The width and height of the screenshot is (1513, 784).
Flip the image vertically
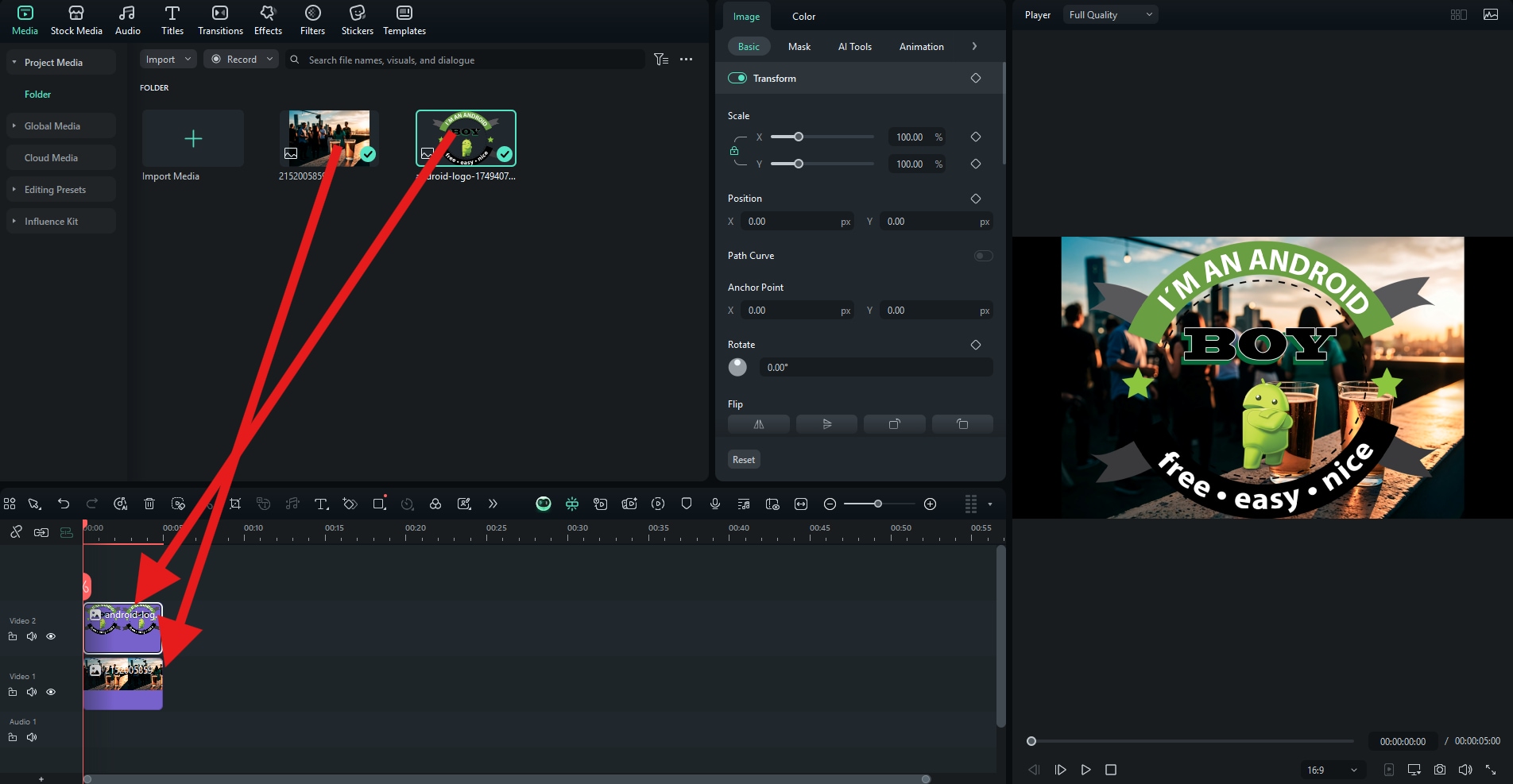pos(826,424)
